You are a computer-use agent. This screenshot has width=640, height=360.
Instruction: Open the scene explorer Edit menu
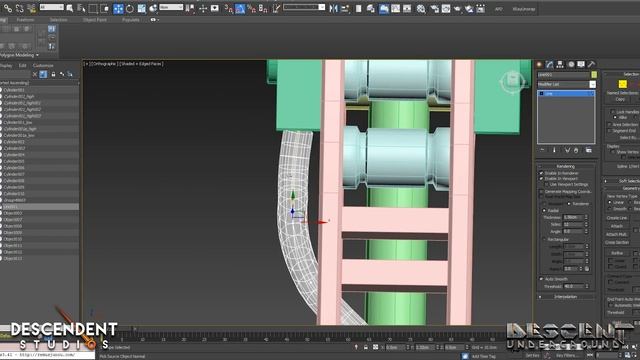[22, 65]
